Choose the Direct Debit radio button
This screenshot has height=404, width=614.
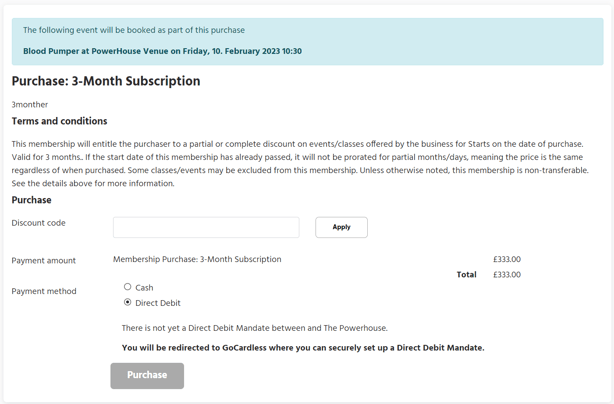click(128, 302)
